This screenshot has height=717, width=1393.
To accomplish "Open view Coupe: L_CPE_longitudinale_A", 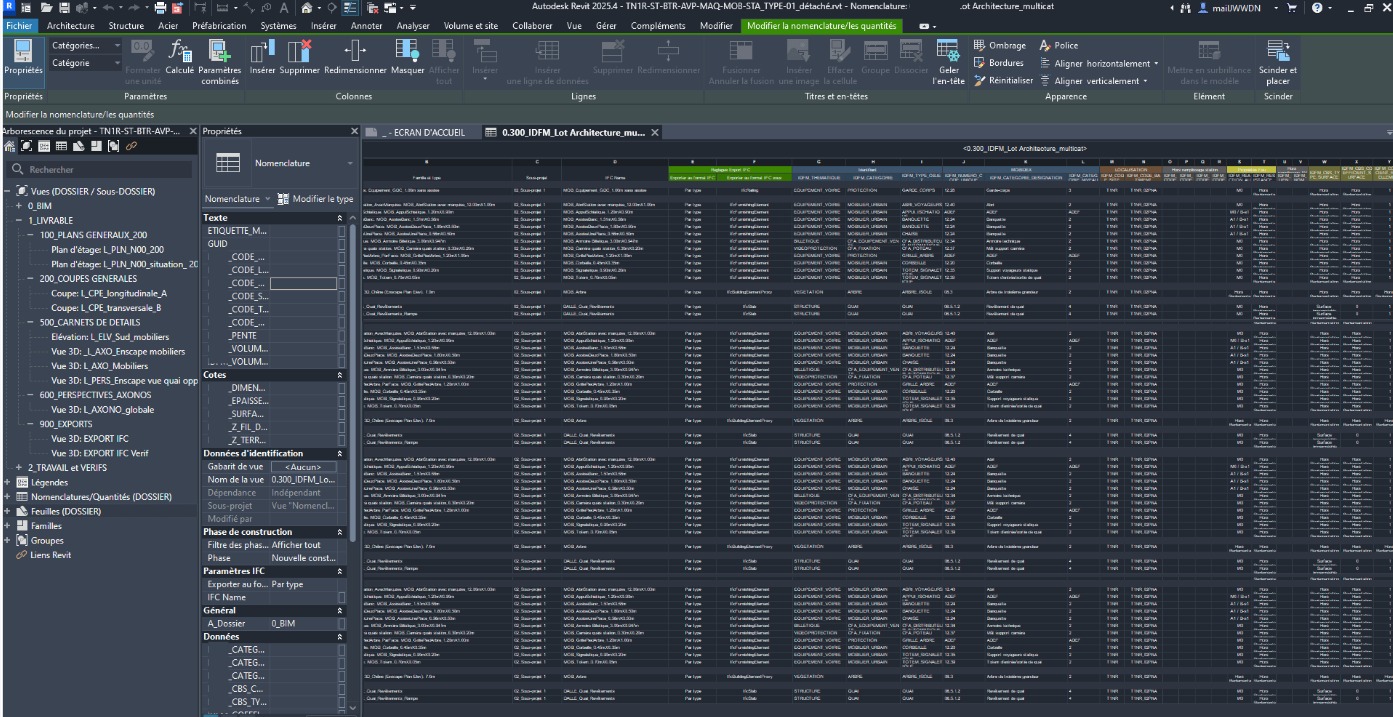I will 109,293.
